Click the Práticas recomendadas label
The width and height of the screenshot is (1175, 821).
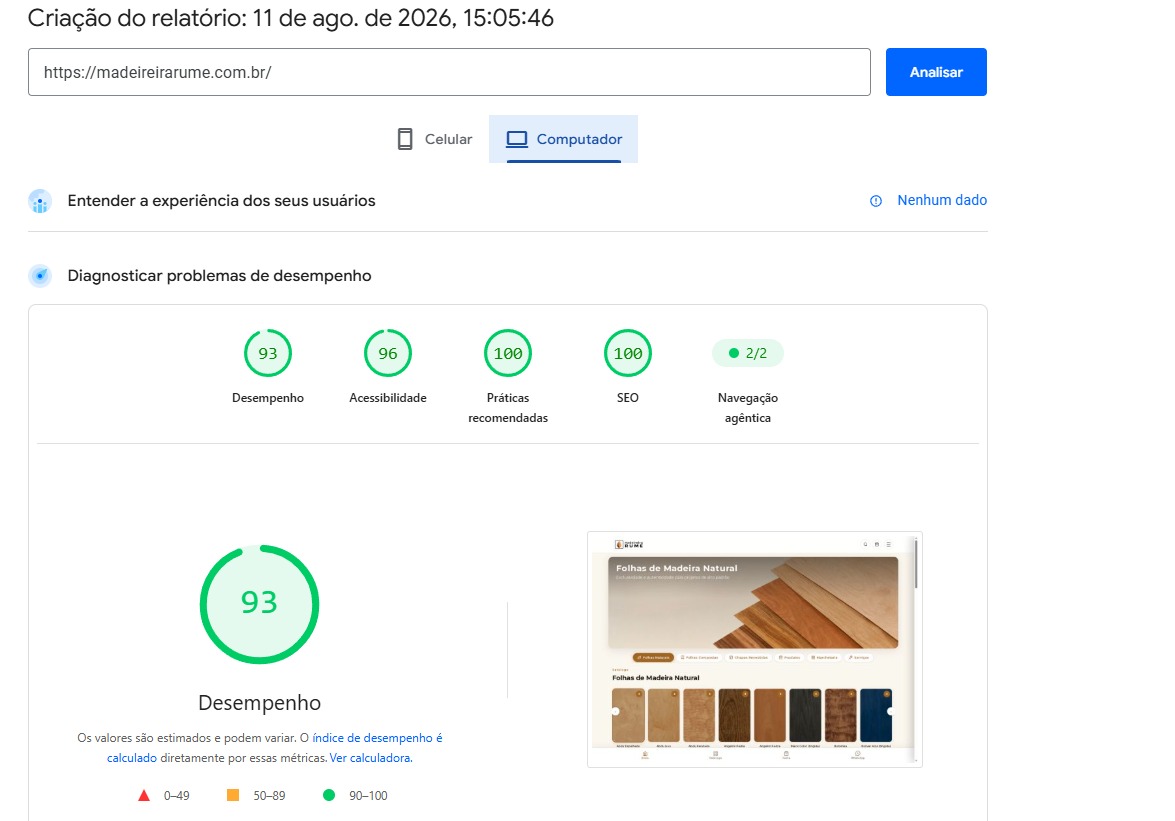point(508,408)
